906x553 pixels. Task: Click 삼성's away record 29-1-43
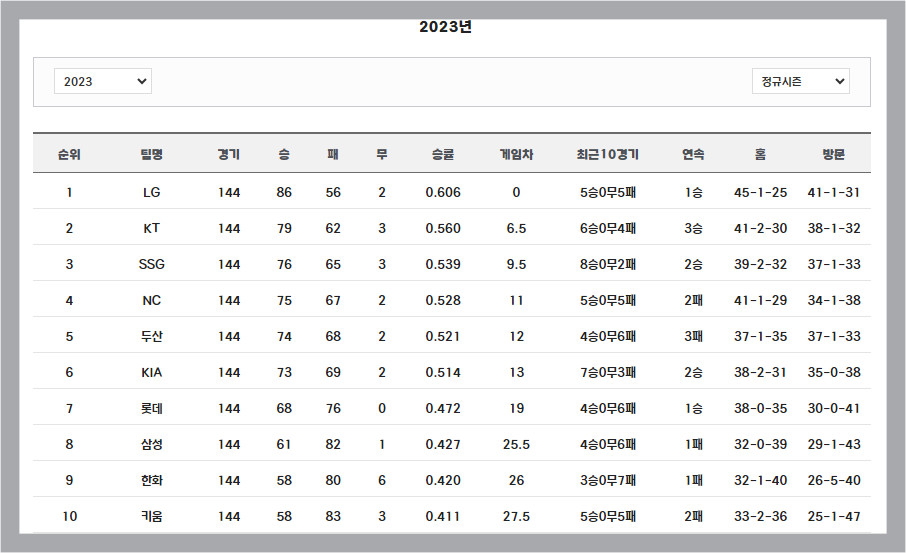[x=834, y=444]
